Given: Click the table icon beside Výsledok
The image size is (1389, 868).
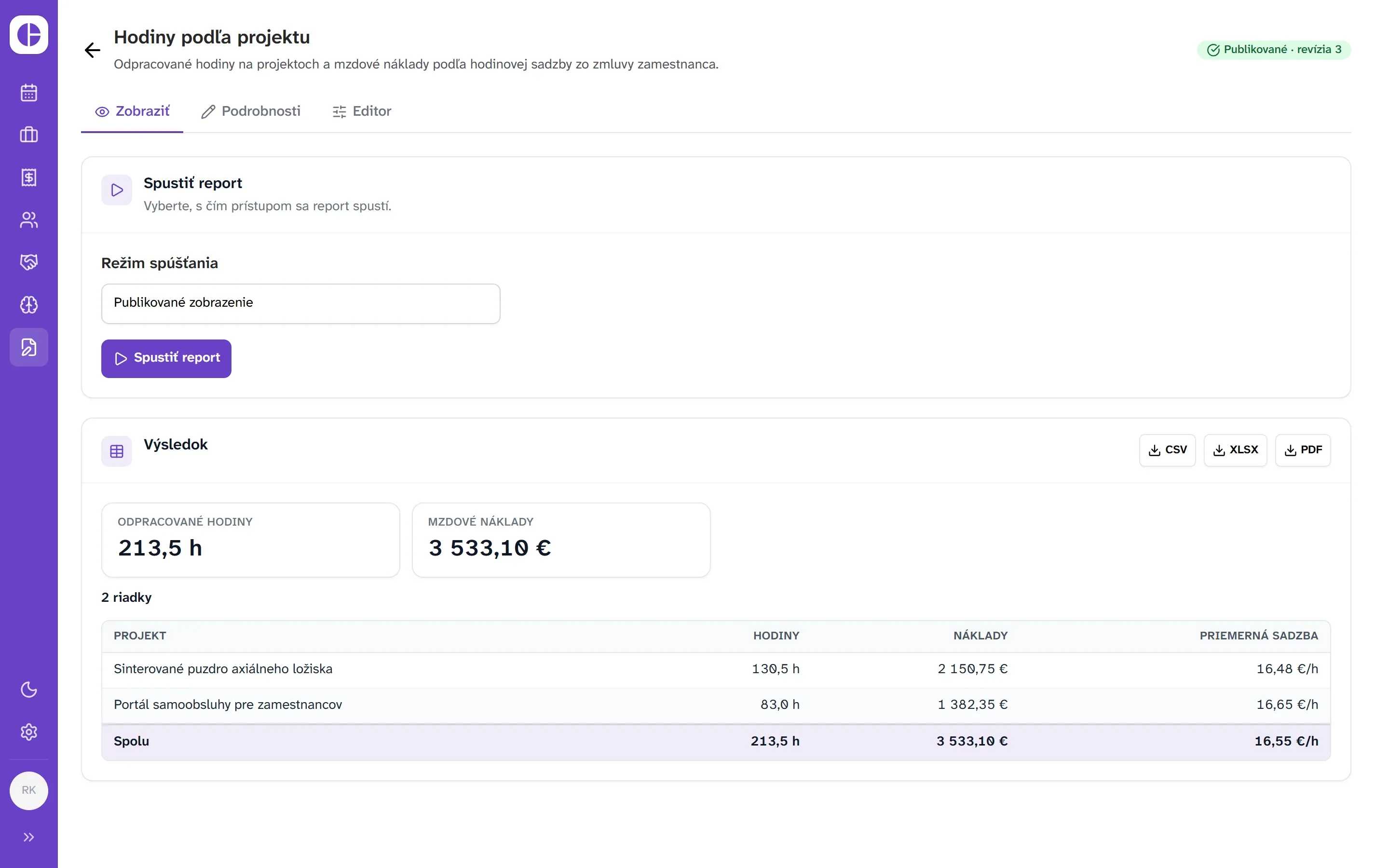Looking at the screenshot, I should pos(117,451).
